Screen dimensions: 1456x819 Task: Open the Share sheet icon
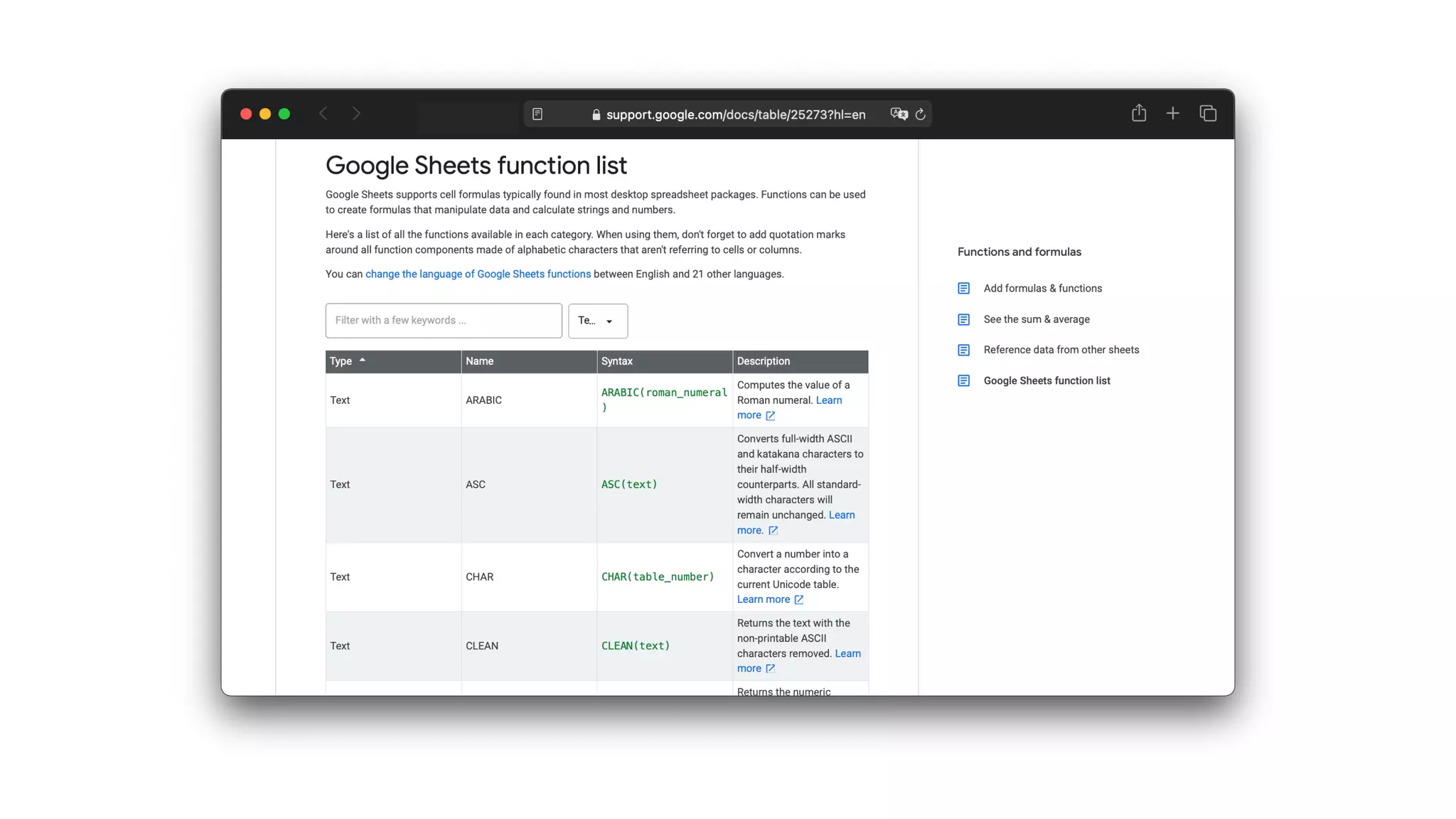click(1138, 113)
